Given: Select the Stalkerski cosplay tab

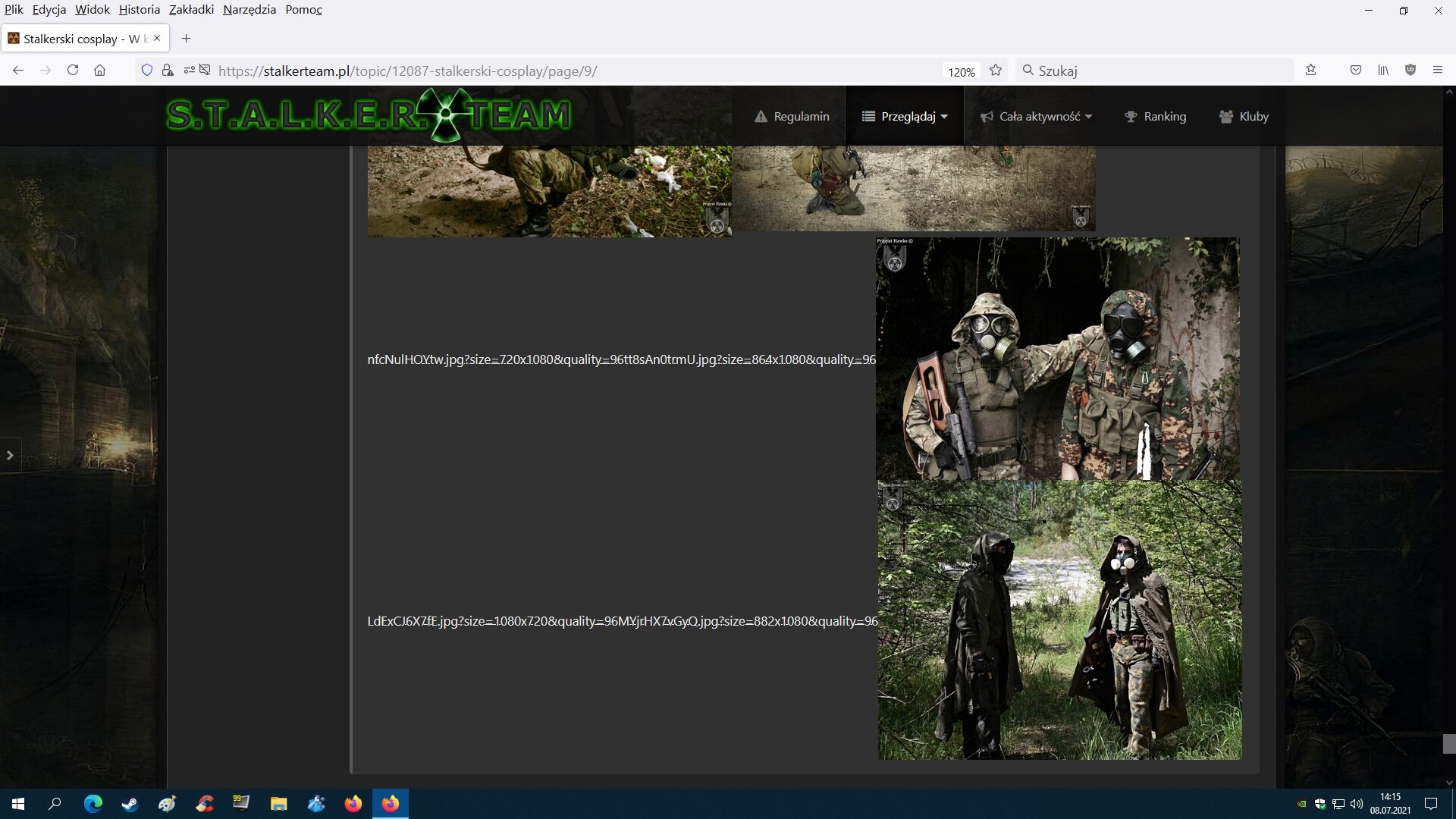Looking at the screenshot, I should [x=85, y=39].
